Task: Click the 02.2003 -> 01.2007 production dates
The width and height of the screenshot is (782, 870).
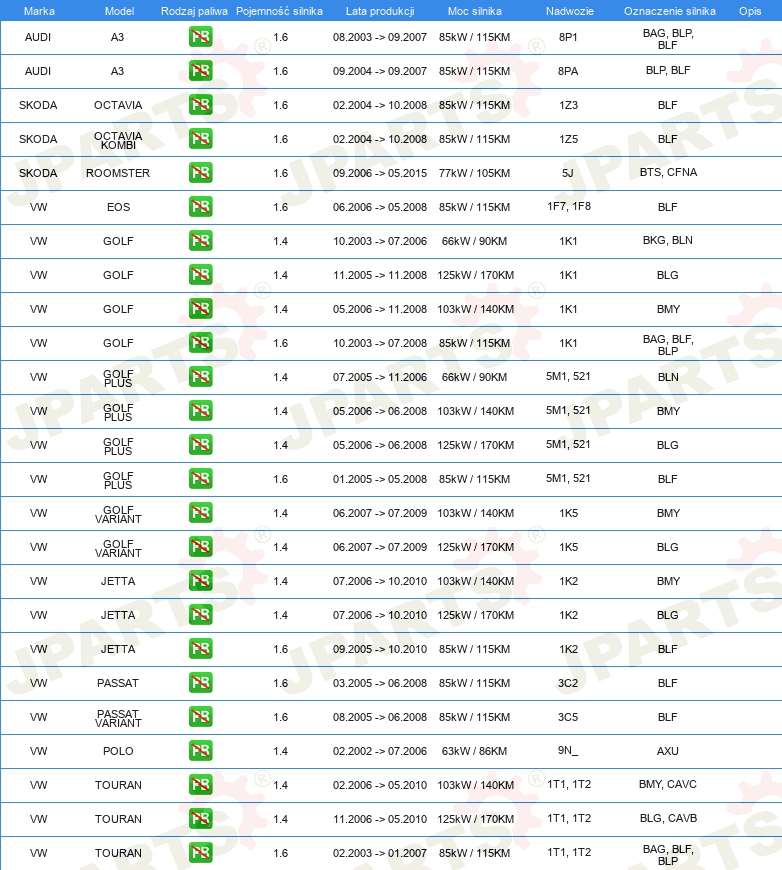Action: (380, 853)
